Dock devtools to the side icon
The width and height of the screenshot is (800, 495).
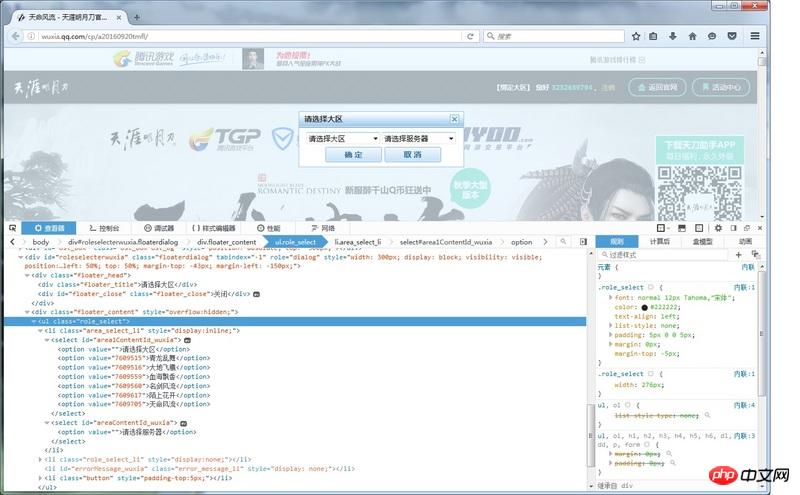click(x=734, y=228)
